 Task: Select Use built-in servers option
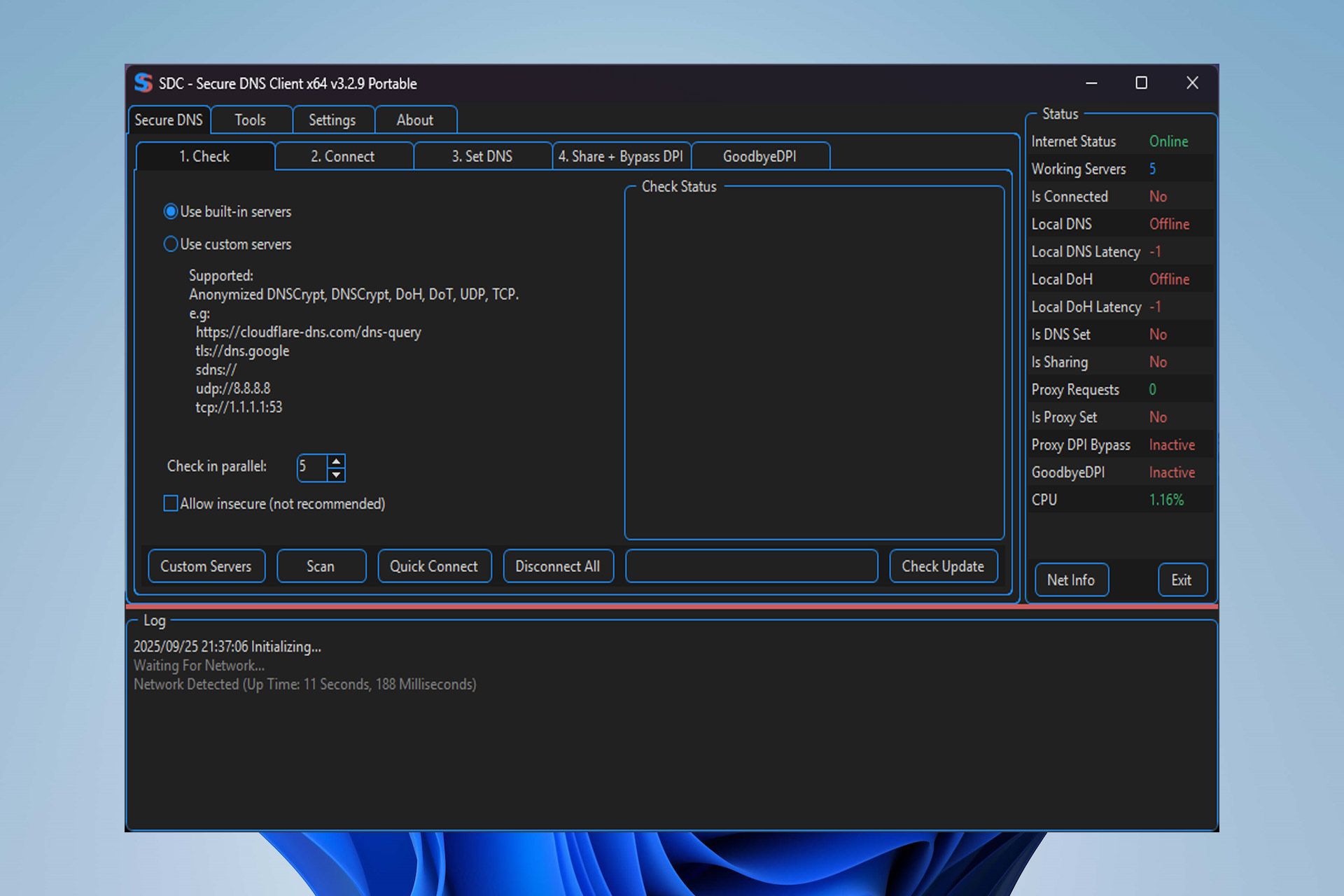coord(171,211)
